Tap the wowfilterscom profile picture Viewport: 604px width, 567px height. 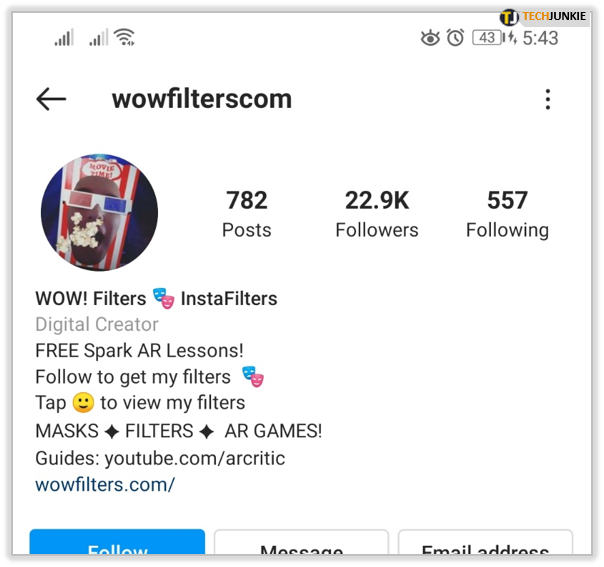pos(99,212)
